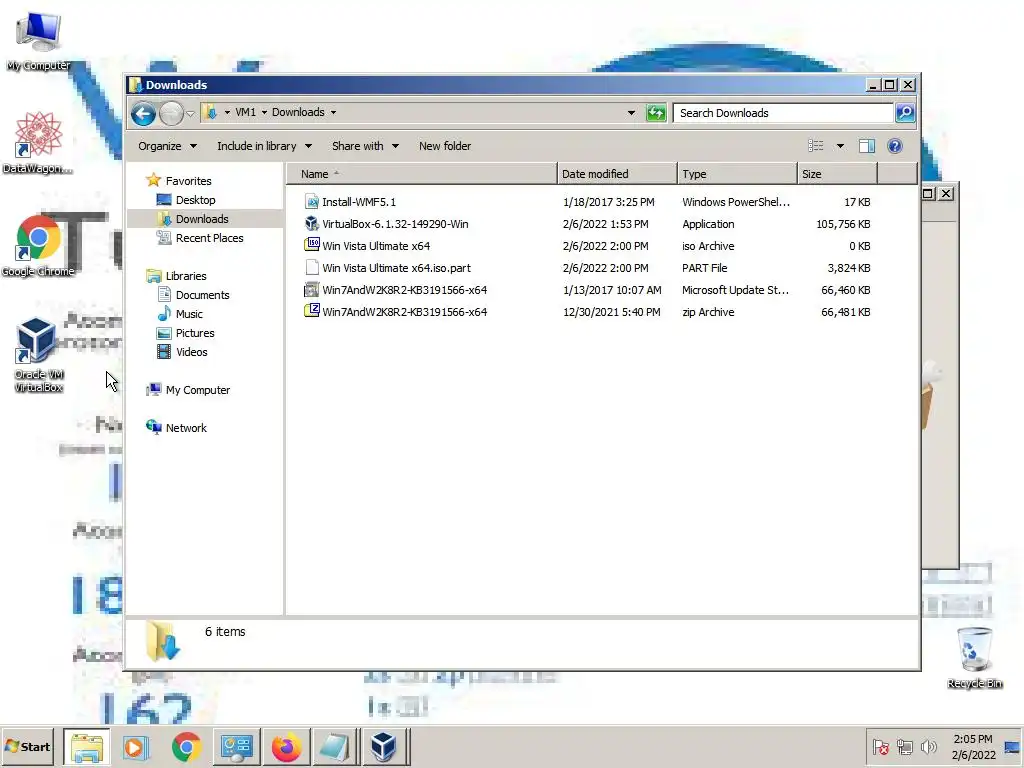Sort by the Size column header
Image resolution: width=1024 pixels, height=768 pixels.
click(837, 174)
